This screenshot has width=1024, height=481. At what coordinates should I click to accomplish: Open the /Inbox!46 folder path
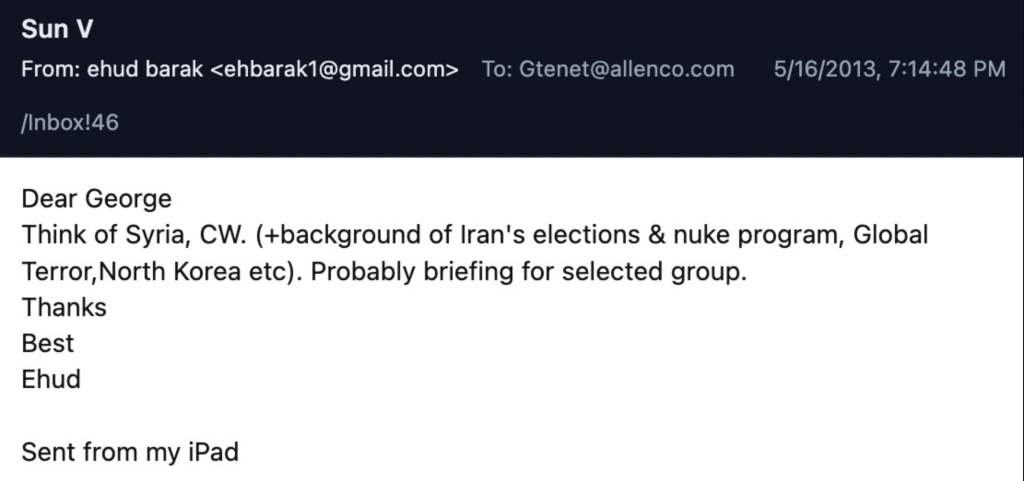(70, 122)
